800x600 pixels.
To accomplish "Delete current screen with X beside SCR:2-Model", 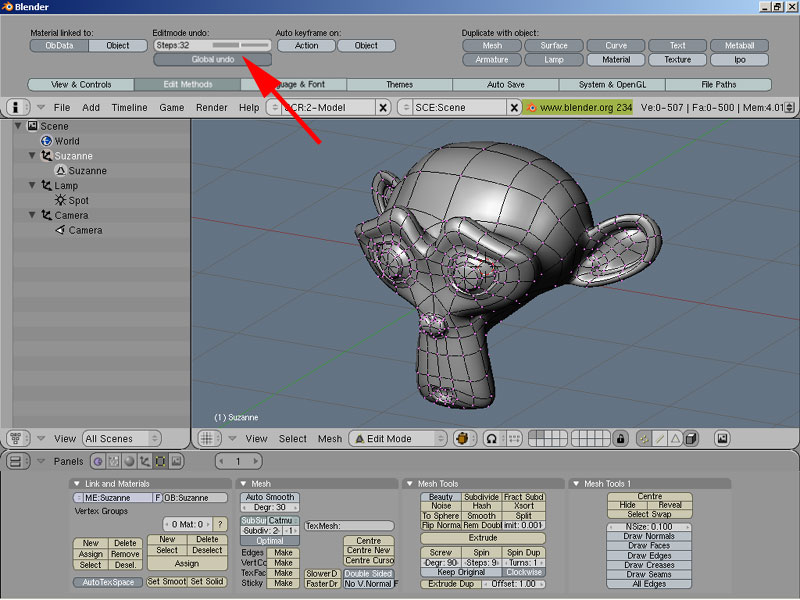I will pos(383,108).
